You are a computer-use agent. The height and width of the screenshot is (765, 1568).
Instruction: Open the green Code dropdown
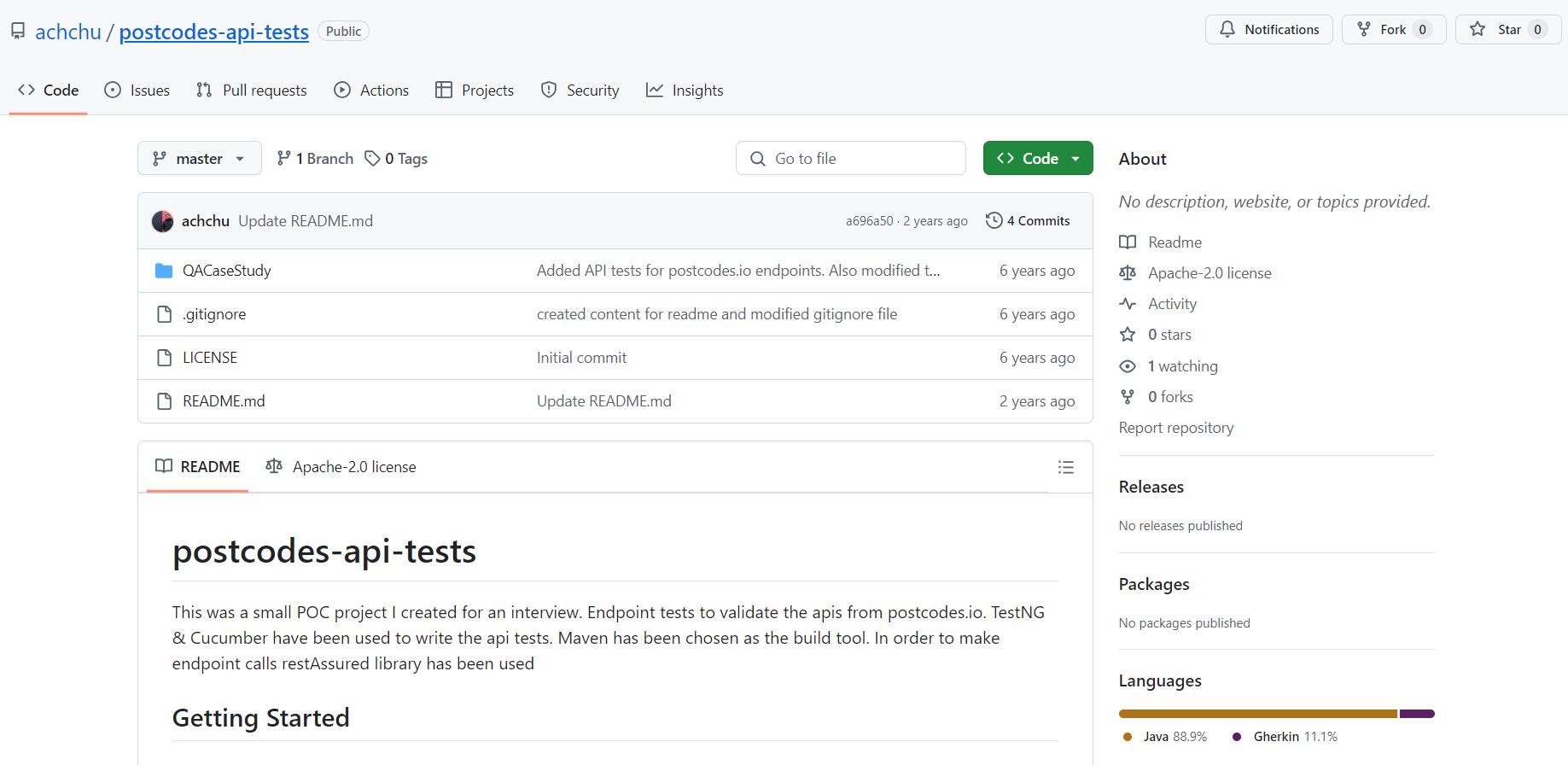[x=1037, y=159]
